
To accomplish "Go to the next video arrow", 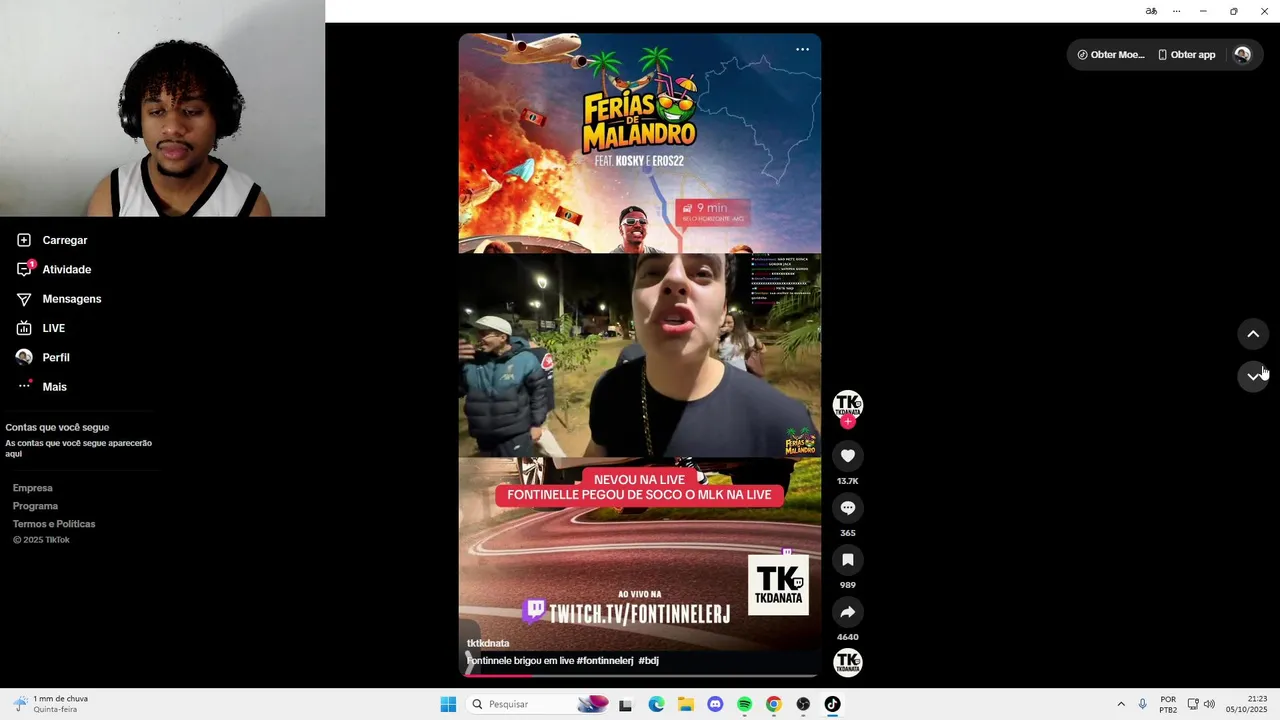I will tap(1253, 376).
